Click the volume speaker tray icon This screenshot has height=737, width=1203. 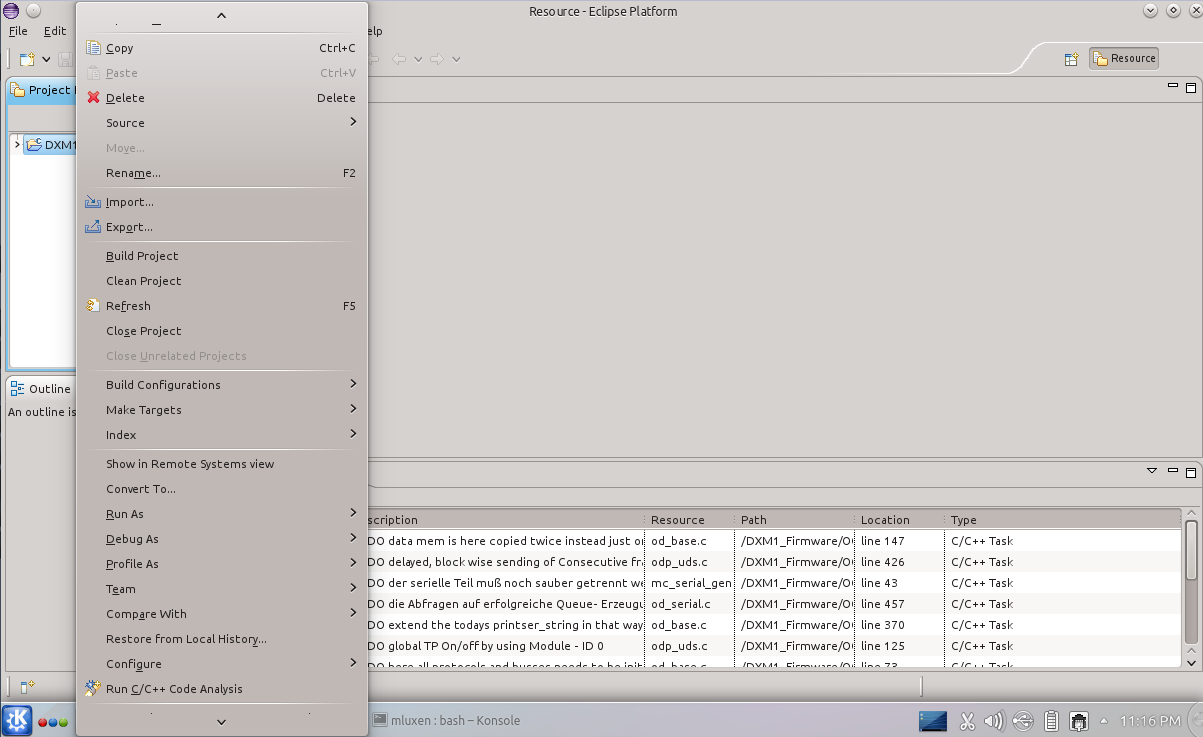[994, 720]
